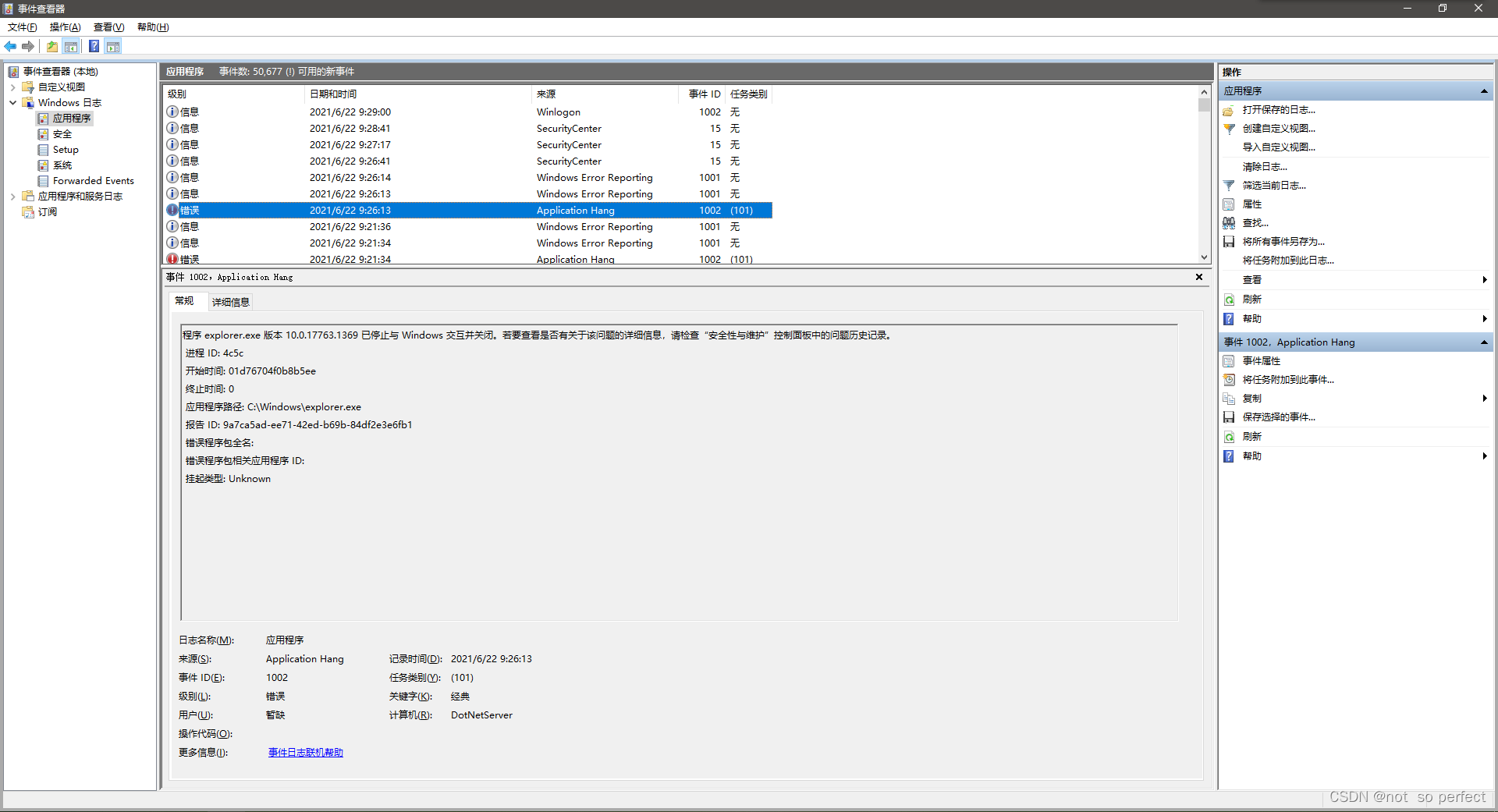
Task: Expand the 复制 submenu arrow
Action: 1484,399
